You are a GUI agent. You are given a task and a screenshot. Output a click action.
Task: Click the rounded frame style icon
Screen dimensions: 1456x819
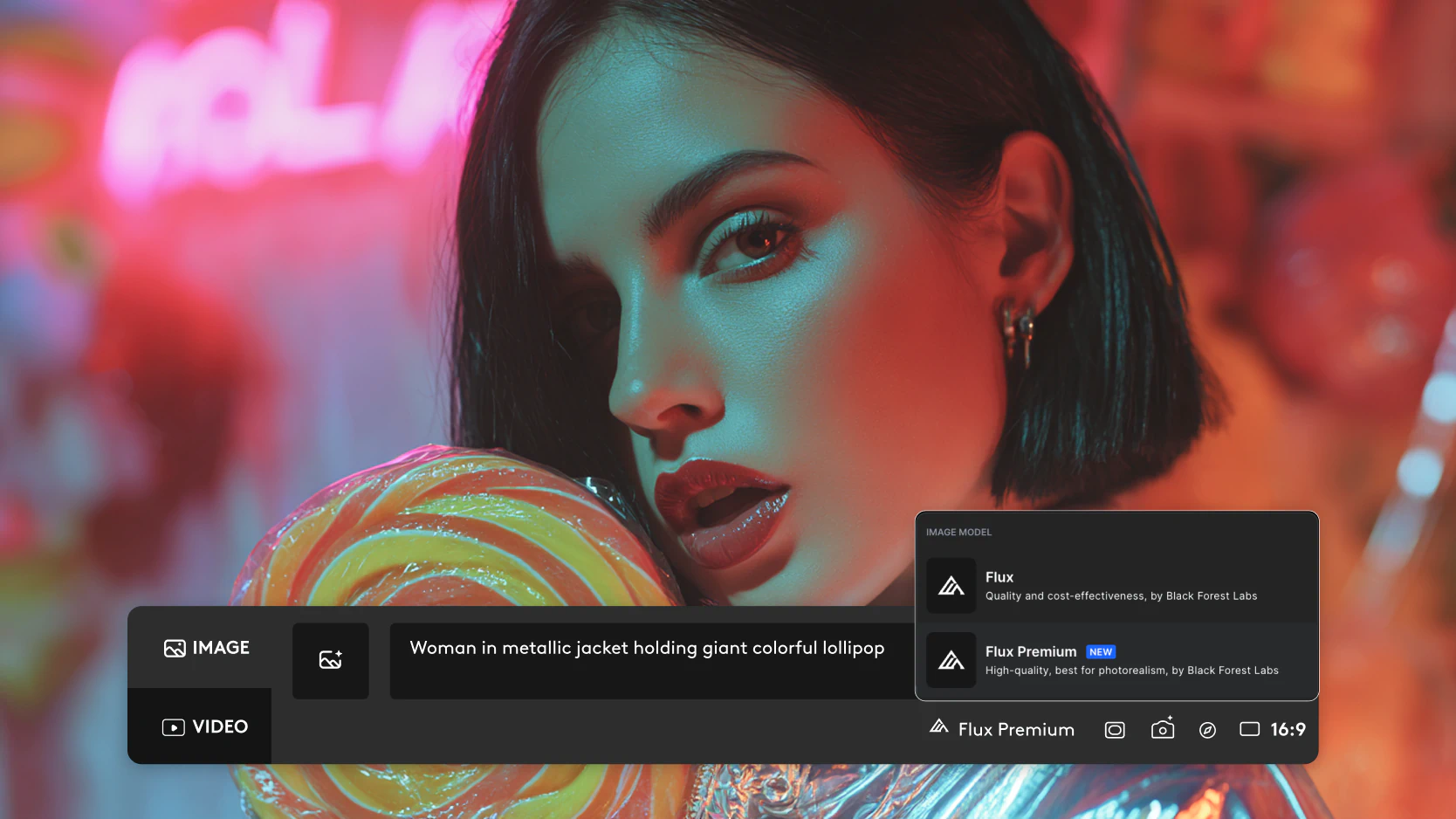(1115, 730)
